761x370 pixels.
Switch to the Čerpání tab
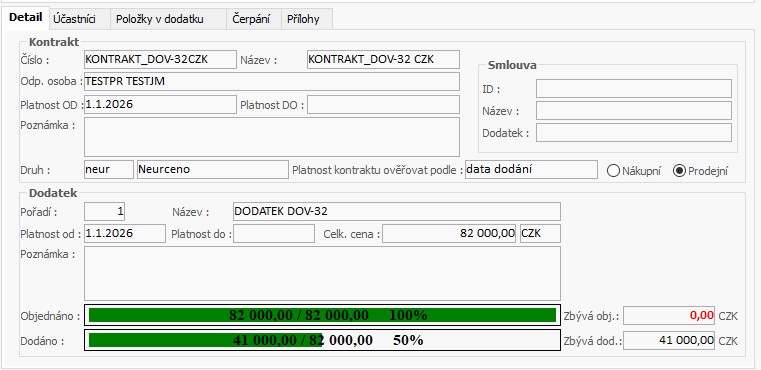point(254,19)
